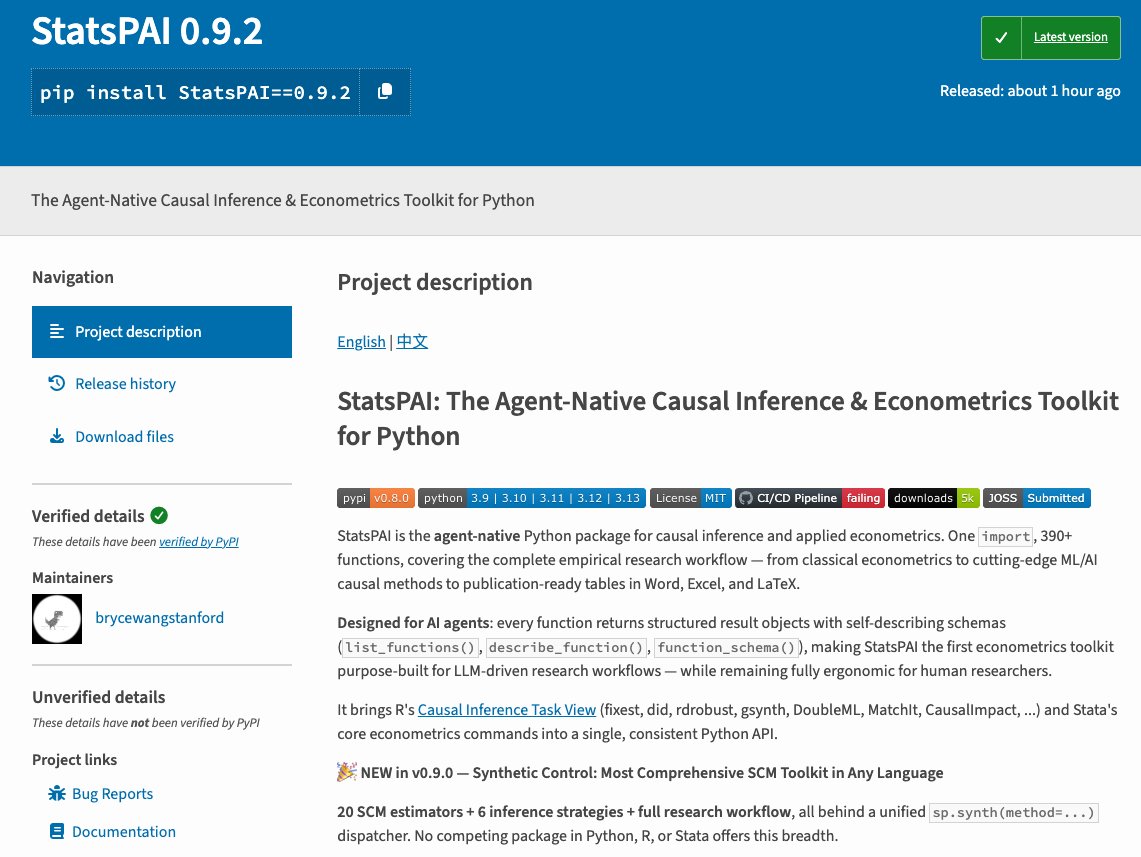Click the package summary tagline in gray bar
Screen dimensions: 1141x857
point(282,201)
